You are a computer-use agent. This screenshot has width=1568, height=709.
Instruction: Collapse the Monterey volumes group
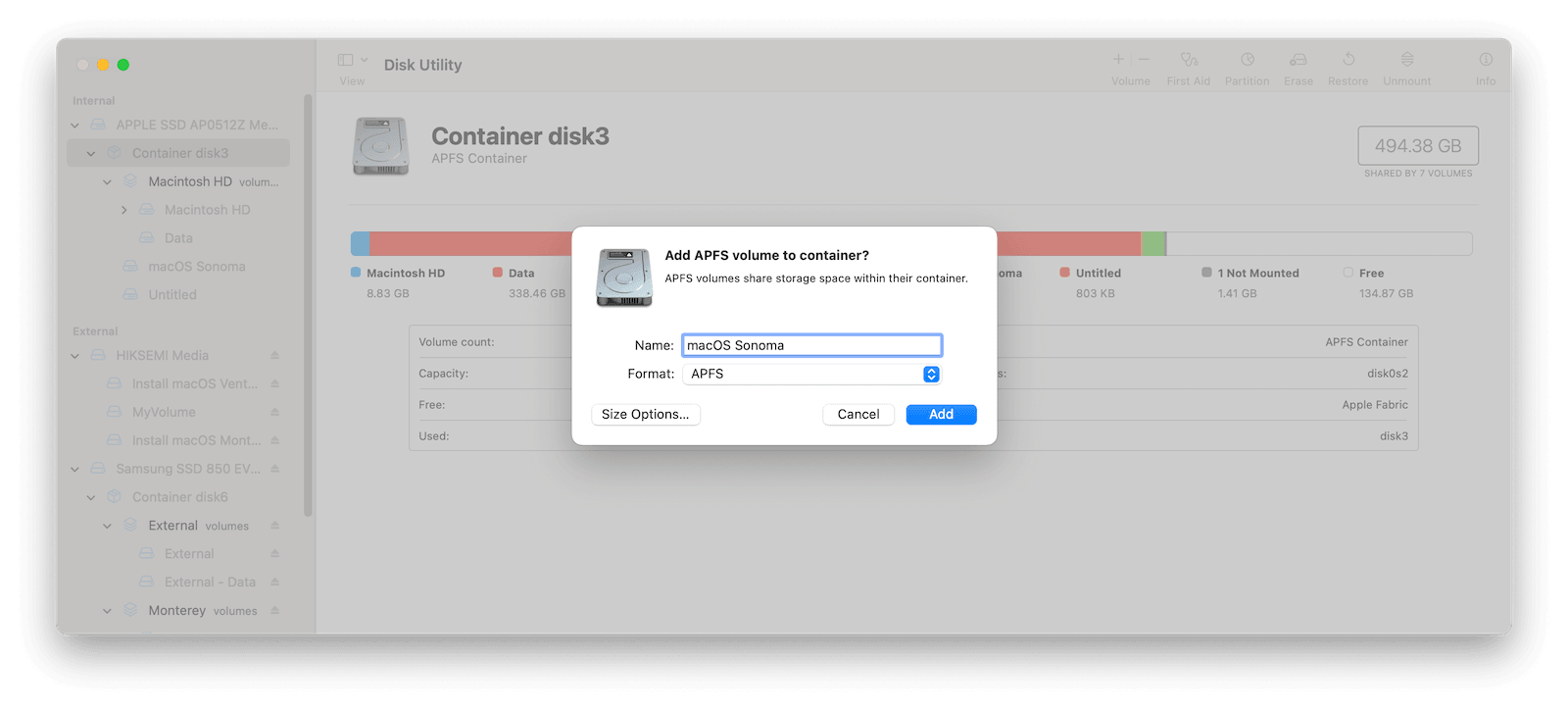tap(108, 611)
